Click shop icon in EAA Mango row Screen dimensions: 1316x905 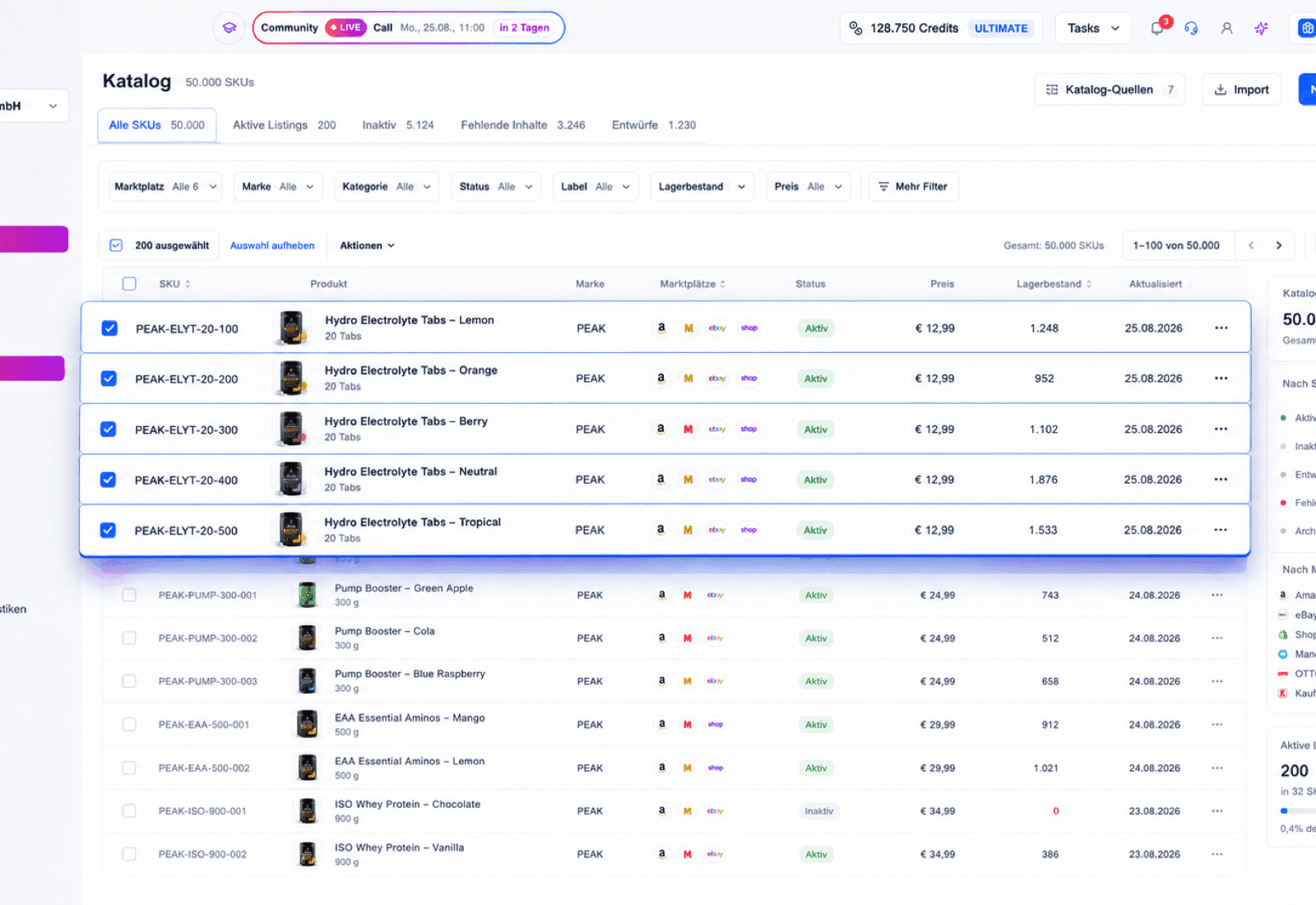(x=716, y=725)
